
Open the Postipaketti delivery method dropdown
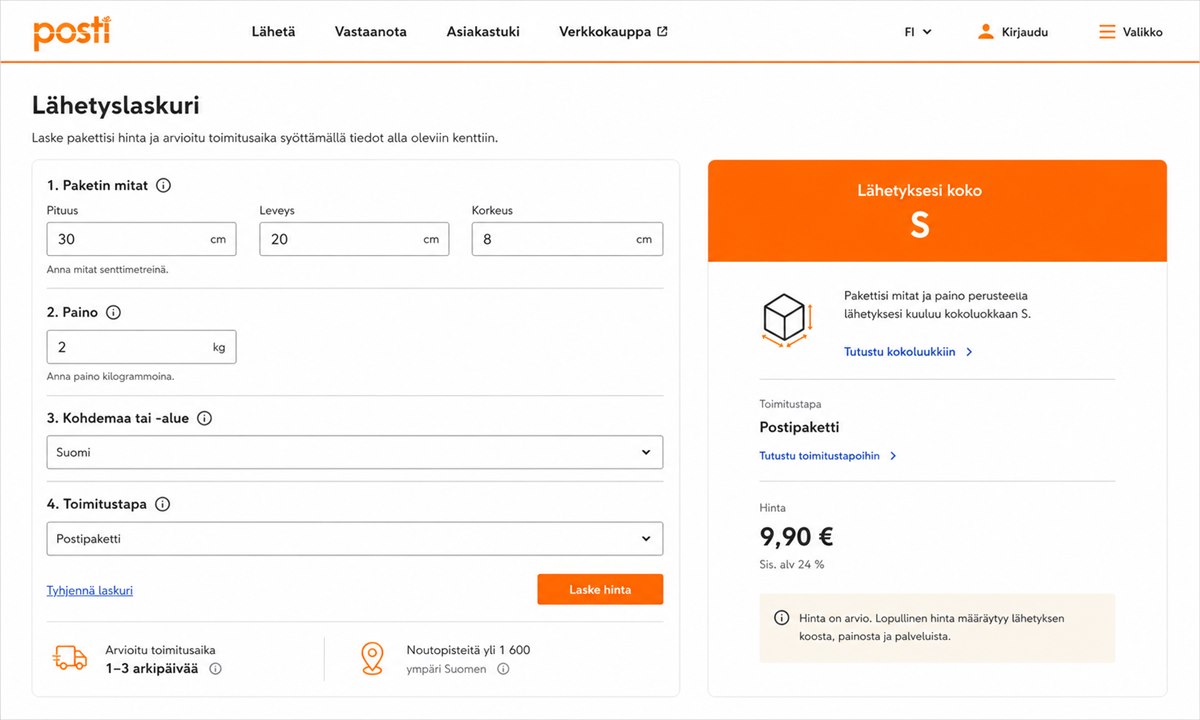click(x=354, y=538)
